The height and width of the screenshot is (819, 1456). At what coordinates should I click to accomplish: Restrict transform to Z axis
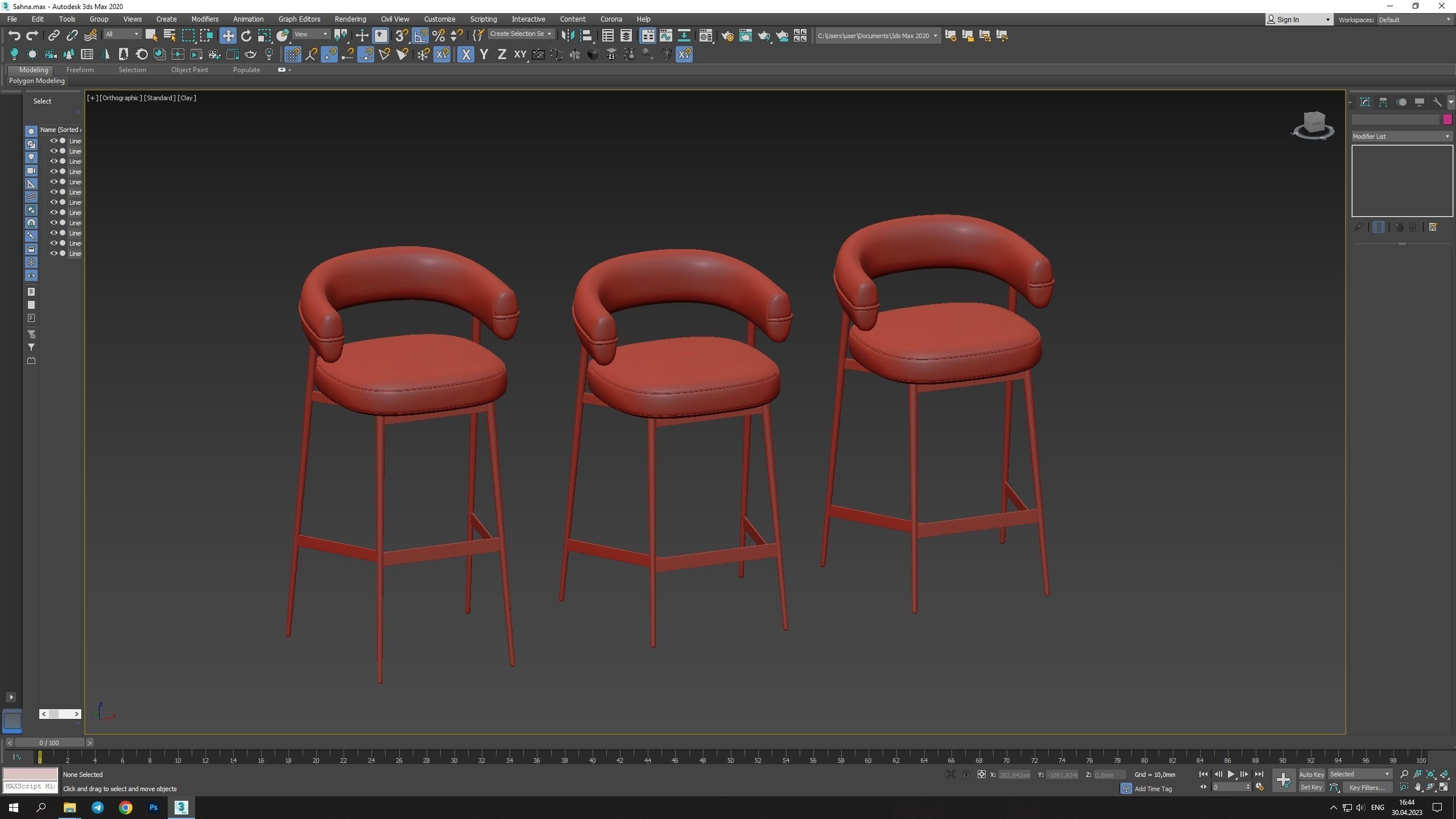coord(502,55)
